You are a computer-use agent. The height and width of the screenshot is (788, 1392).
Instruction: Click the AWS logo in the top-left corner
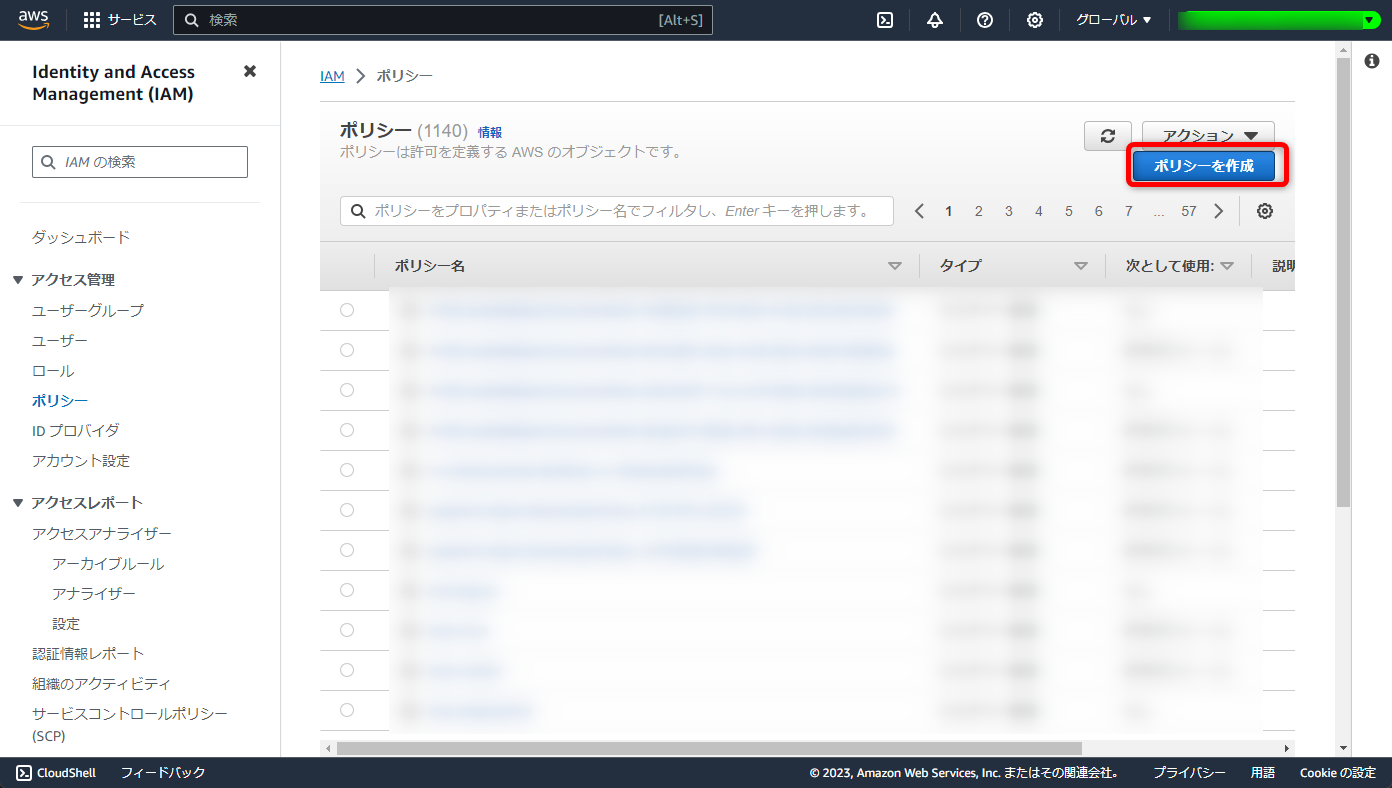pos(33,19)
